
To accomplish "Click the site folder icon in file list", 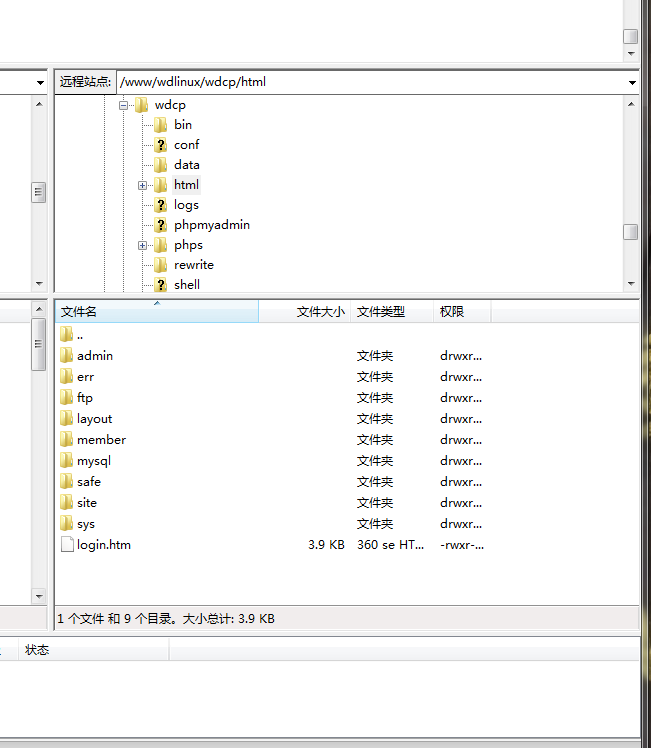I will [x=67, y=502].
